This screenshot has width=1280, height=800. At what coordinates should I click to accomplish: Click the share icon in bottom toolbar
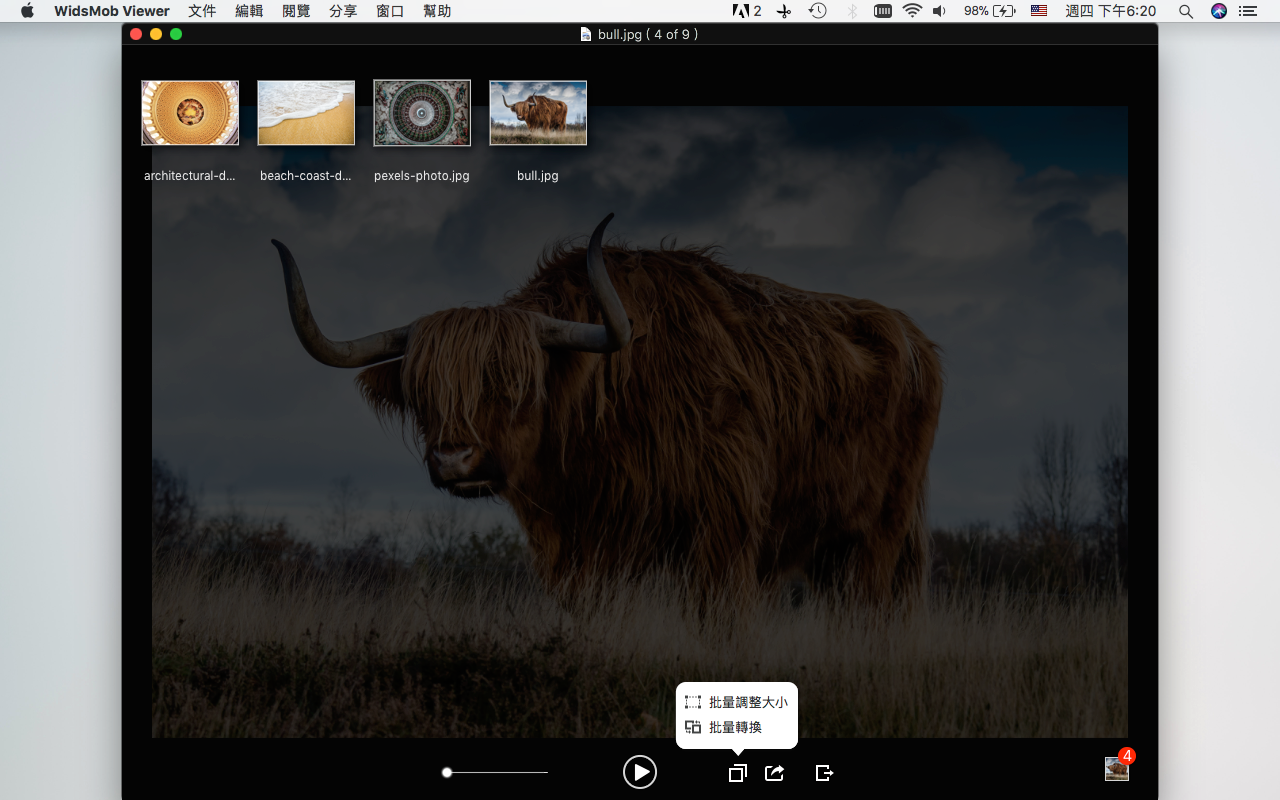click(x=774, y=773)
